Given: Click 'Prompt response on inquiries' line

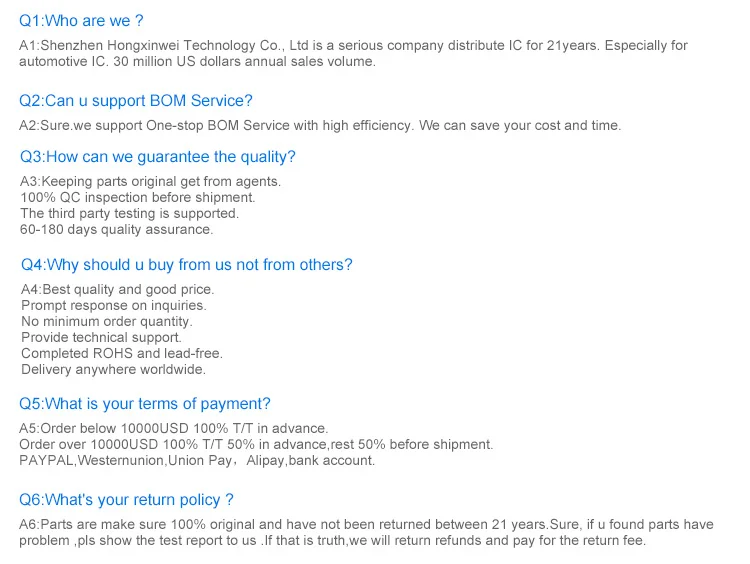Looking at the screenshot, I should tap(113, 306).
